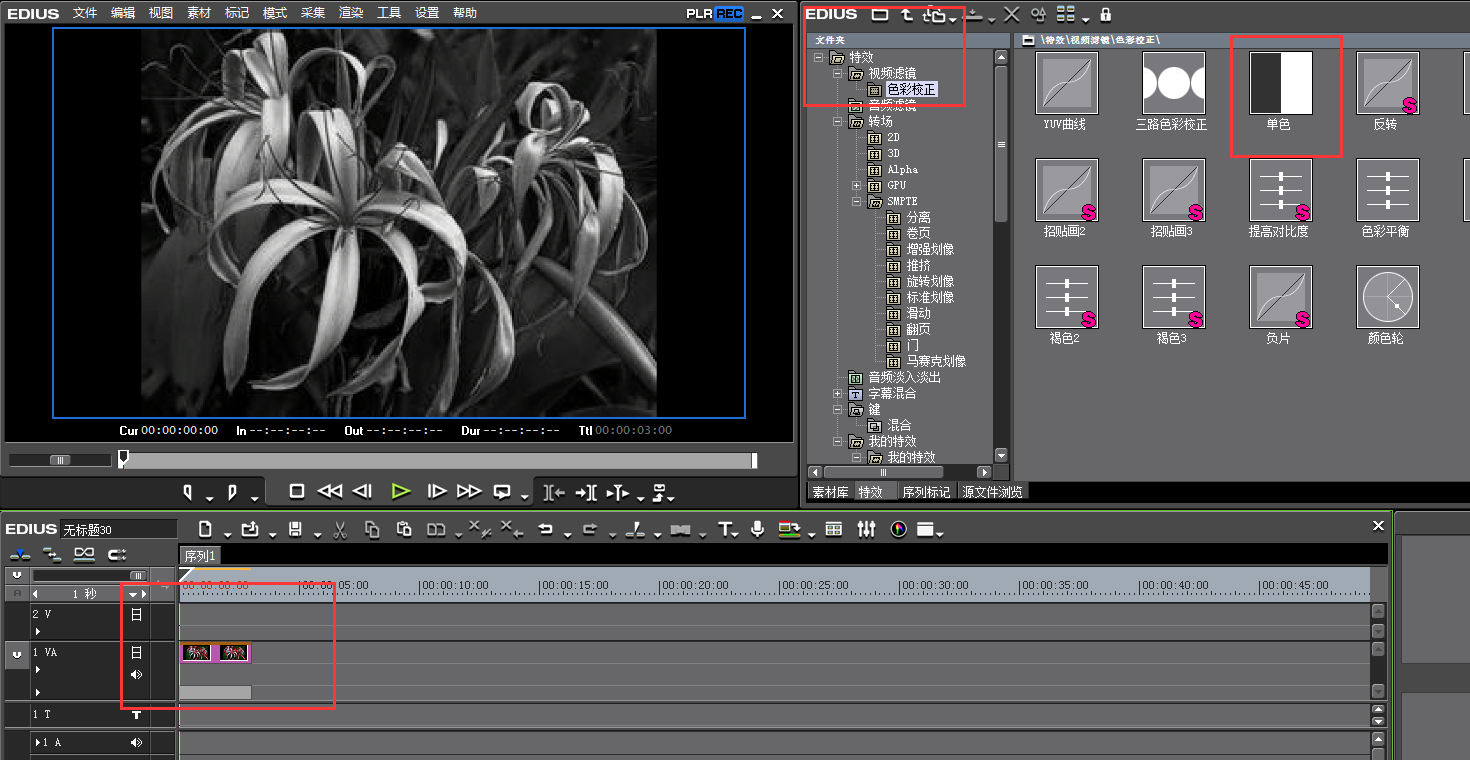Open the timeline scale dropdown arrow
Screen dimensions: 1470x760
click(133, 594)
